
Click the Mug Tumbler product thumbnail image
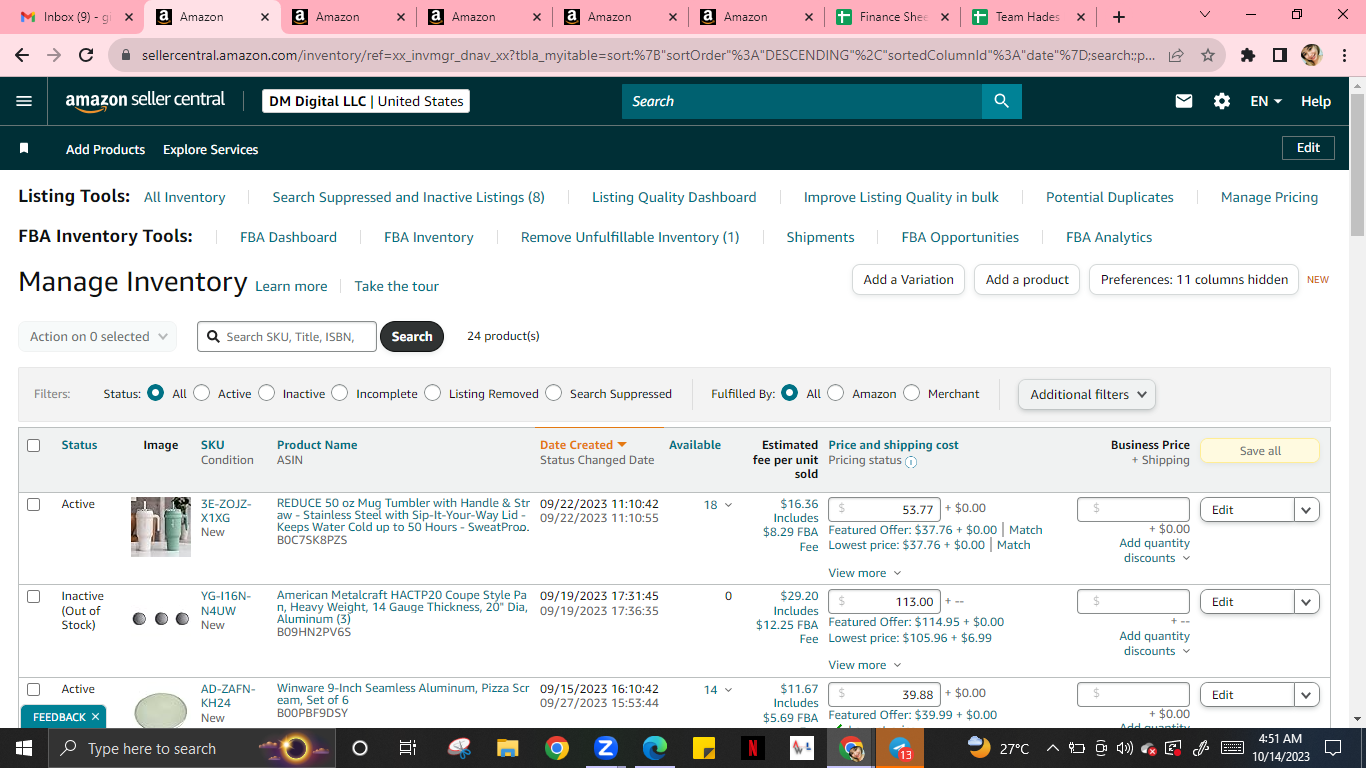coord(161,527)
